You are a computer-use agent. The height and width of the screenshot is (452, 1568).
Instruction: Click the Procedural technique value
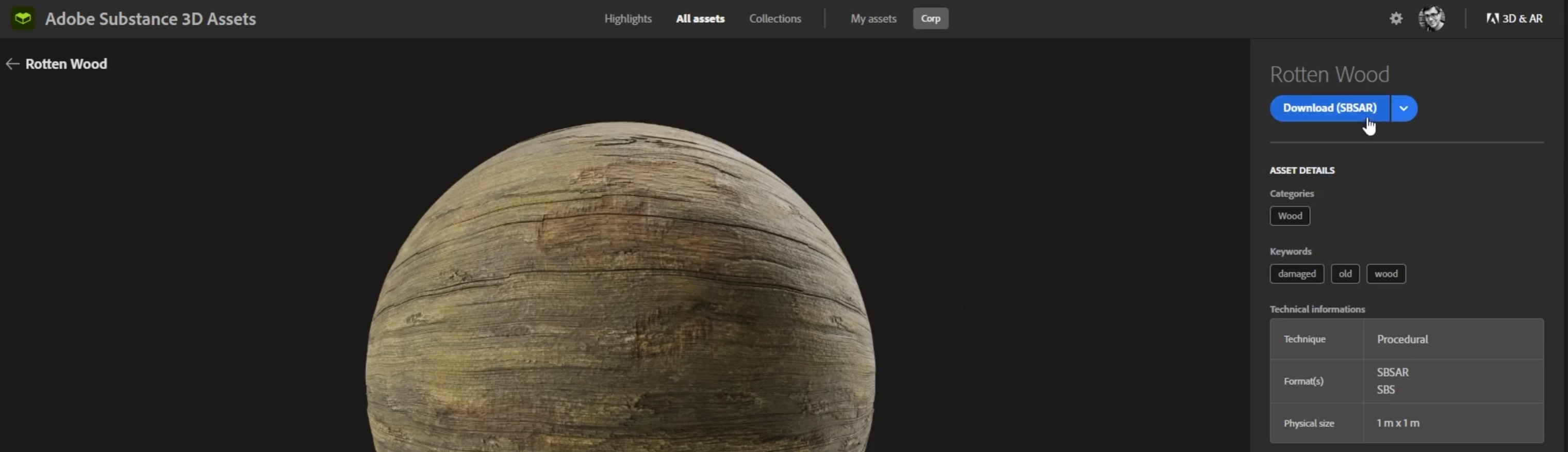point(1402,340)
